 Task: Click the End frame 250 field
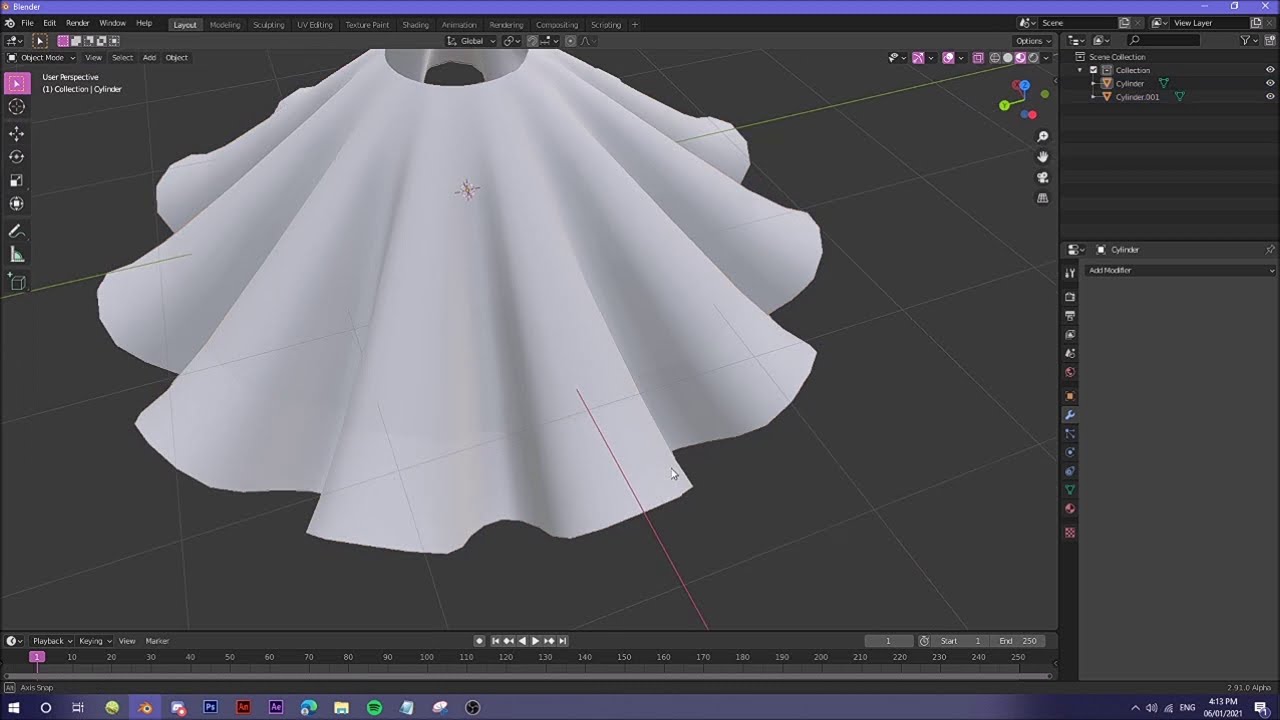coord(1018,641)
